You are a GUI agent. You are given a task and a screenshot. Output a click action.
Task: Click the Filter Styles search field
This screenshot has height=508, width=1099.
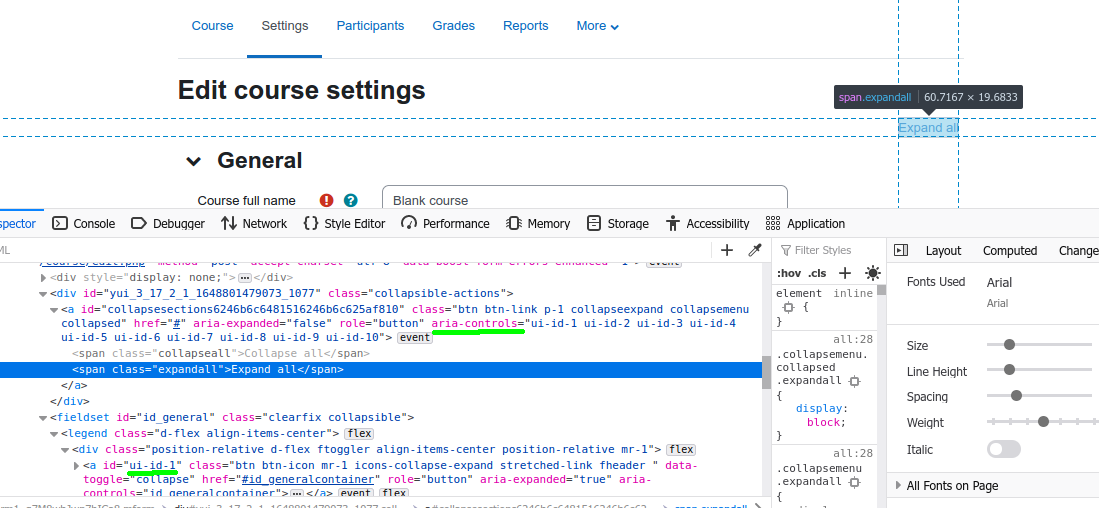pos(828,250)
